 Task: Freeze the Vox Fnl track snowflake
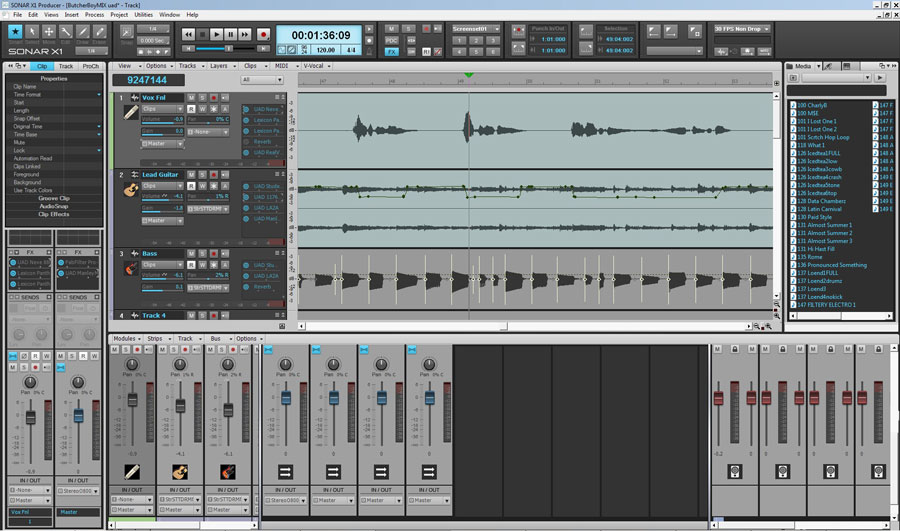point(214,108)
